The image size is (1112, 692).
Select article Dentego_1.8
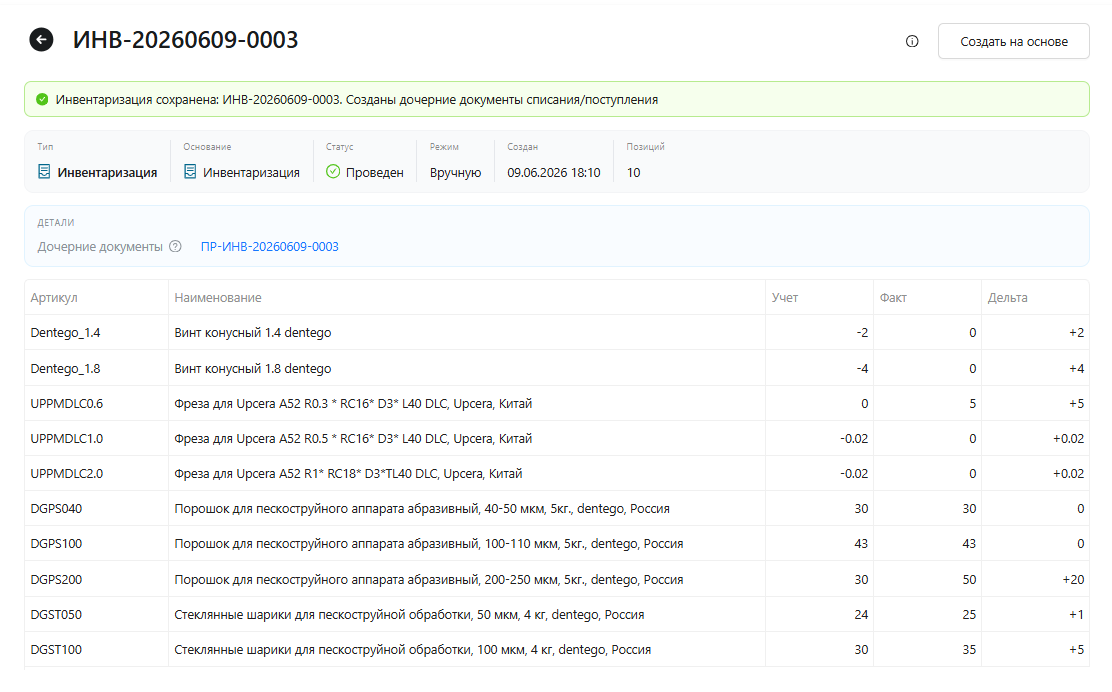(x=65, y=369)
